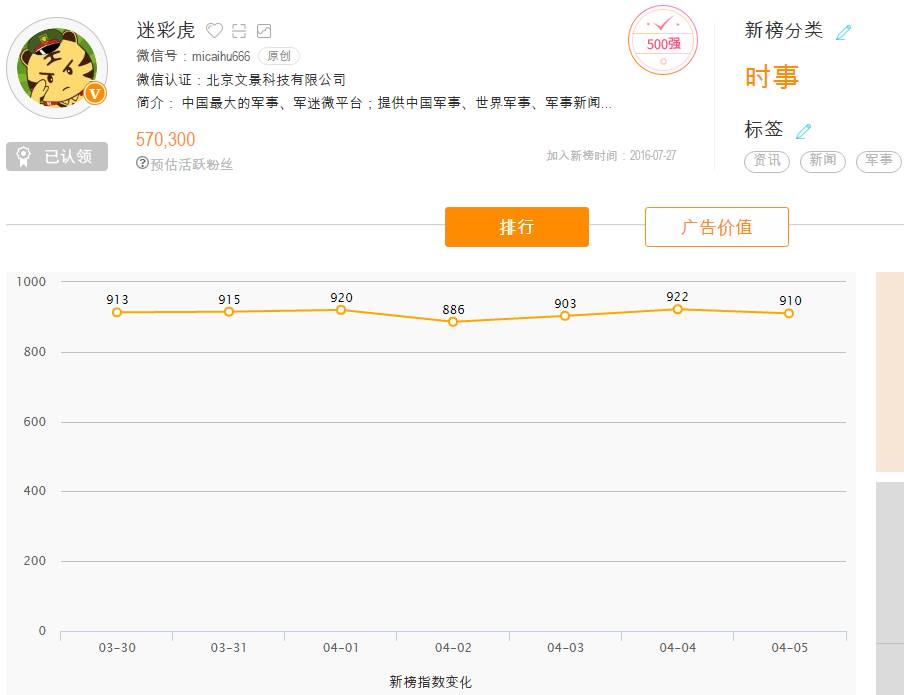Click the 570,300 active fans number
This screenshot has height=695, width=904.
tap(166, 139)
